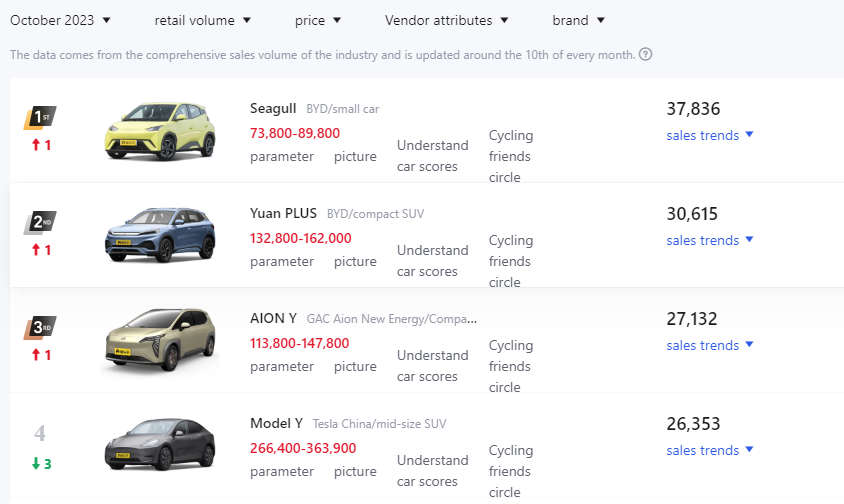The image size is (844, 504).
Task: Open parameter link for AION Y
Action: coord(282,367)
